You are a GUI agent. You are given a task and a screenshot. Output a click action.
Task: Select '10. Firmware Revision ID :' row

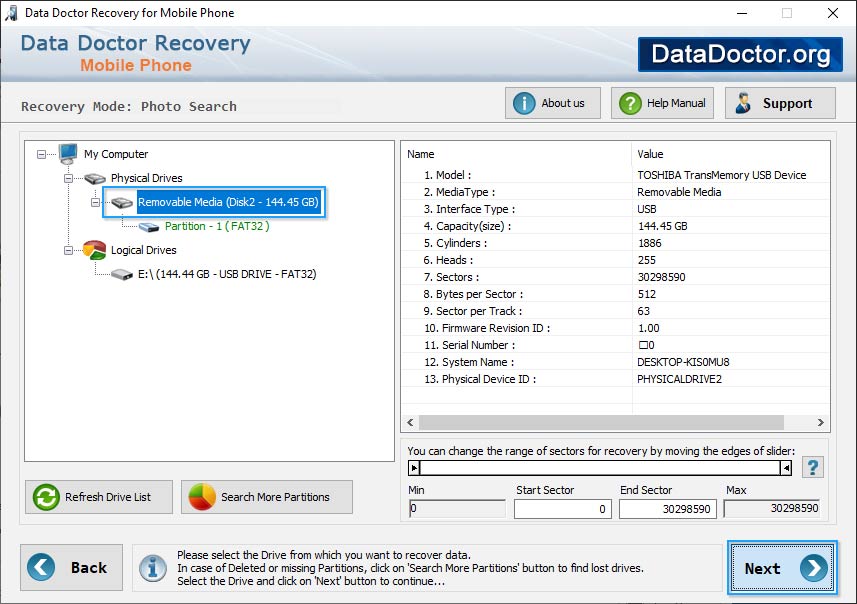[x=615, y=328]
